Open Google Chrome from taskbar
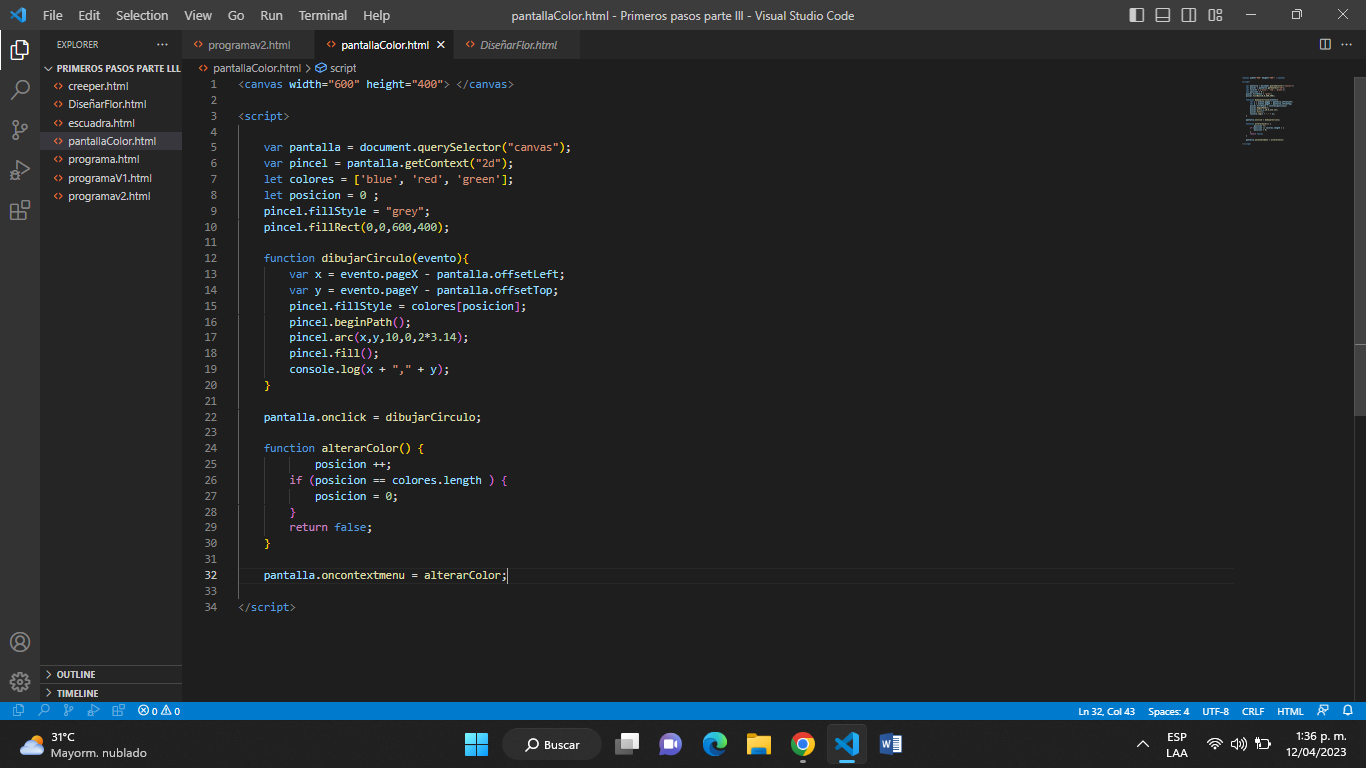This screenshot has width=1366, height=768. pyautogui.click(x=802, y=745)
